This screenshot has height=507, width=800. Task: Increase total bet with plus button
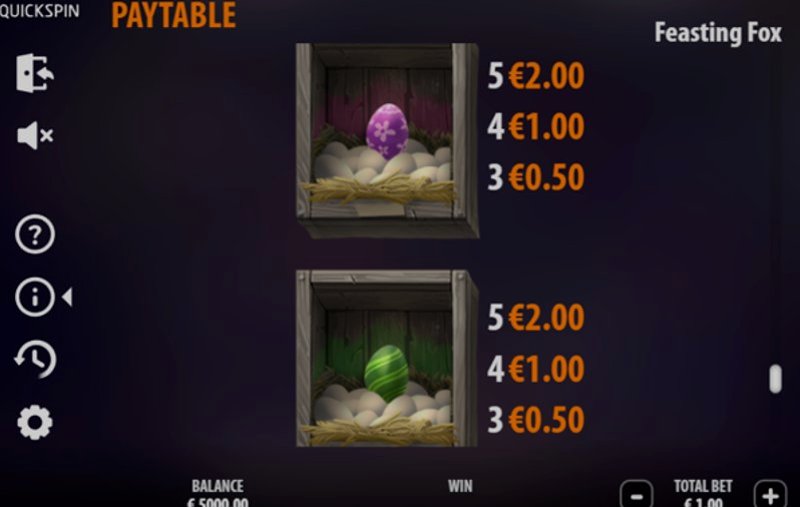tap(770, 495)
